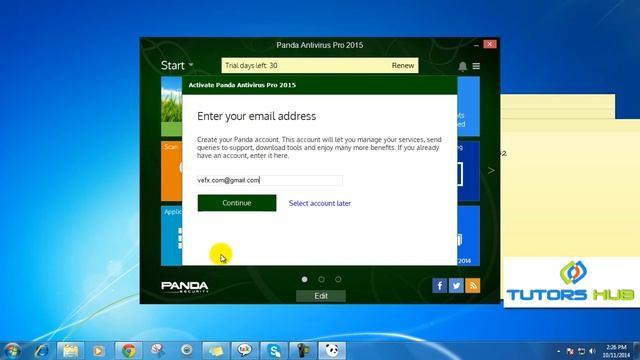Click the orange Scan tile
The height and width of the screenshot is (360, 640).
point(171,171)
